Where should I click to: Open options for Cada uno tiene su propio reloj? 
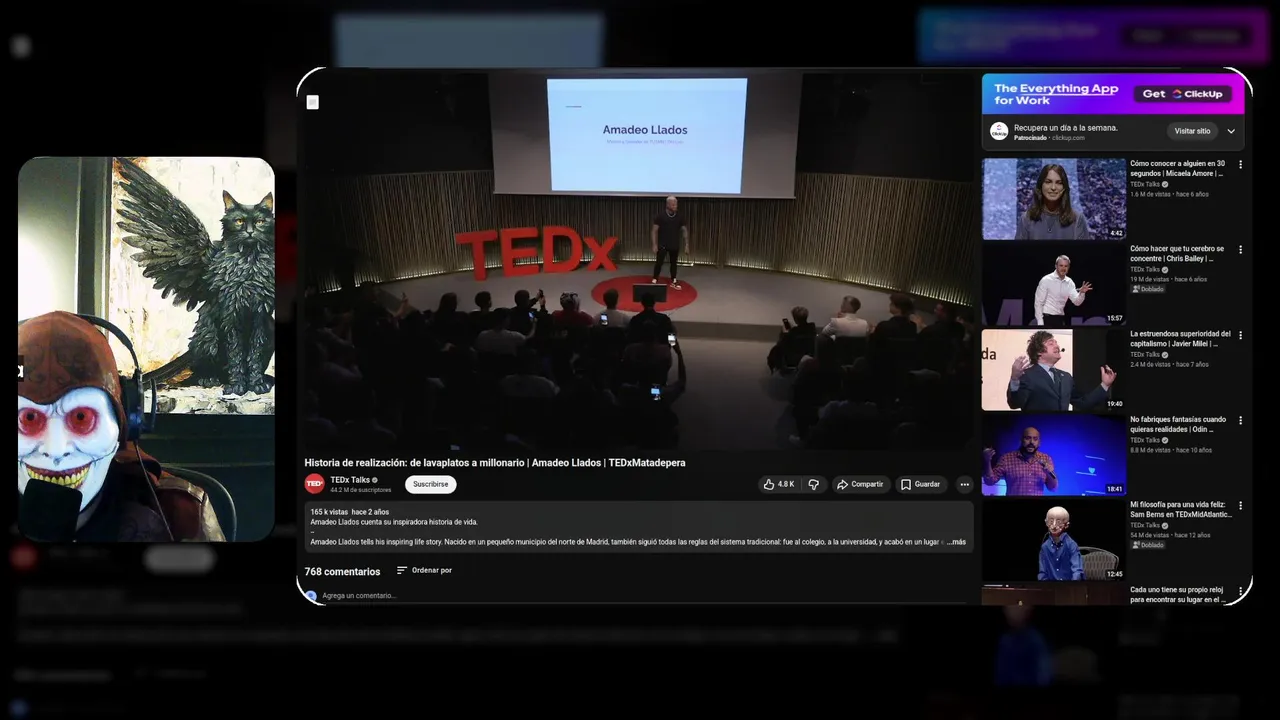click(1241, 591)
